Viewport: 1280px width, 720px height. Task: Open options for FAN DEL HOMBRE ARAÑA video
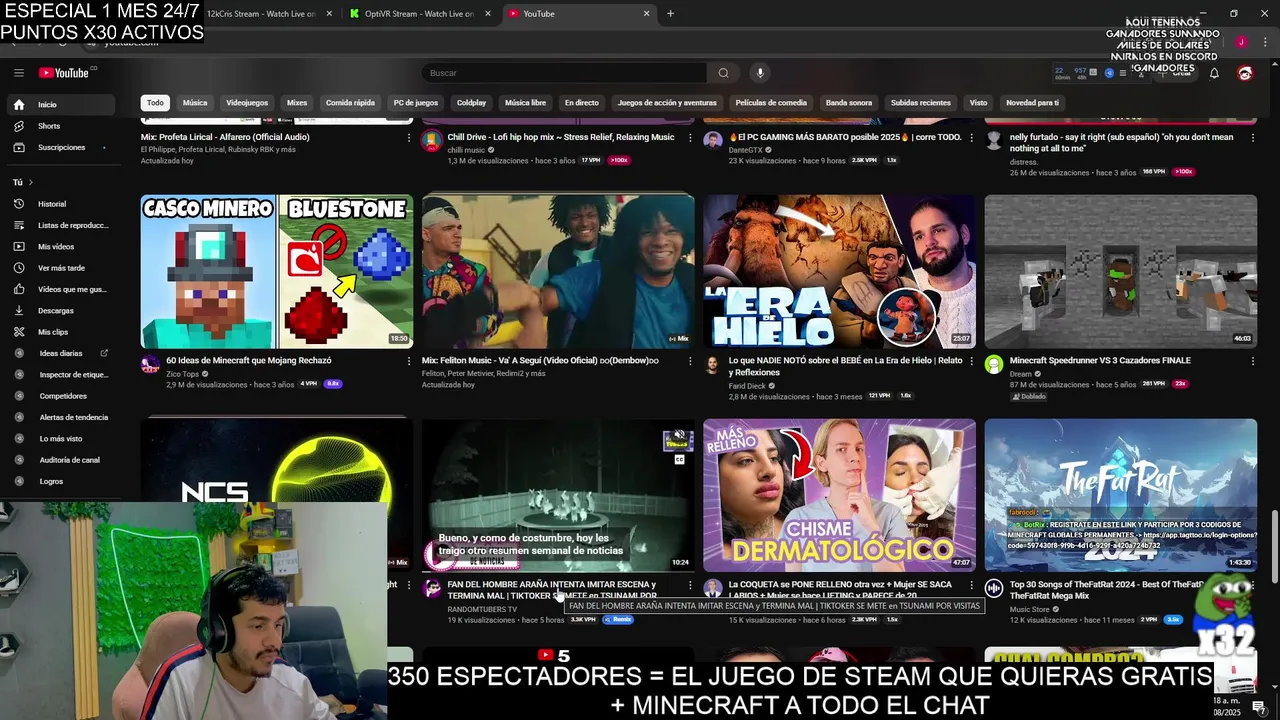click(689, 585)
